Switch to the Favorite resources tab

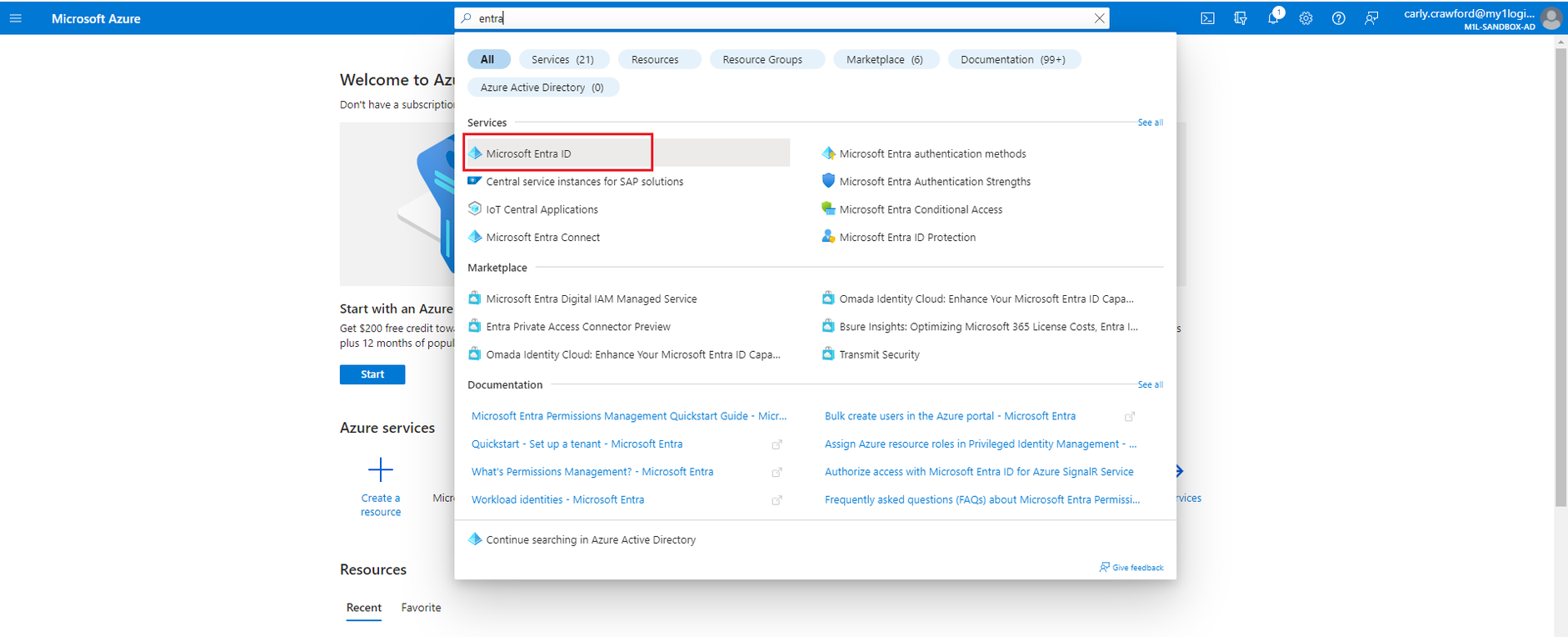tap(421, 608)
